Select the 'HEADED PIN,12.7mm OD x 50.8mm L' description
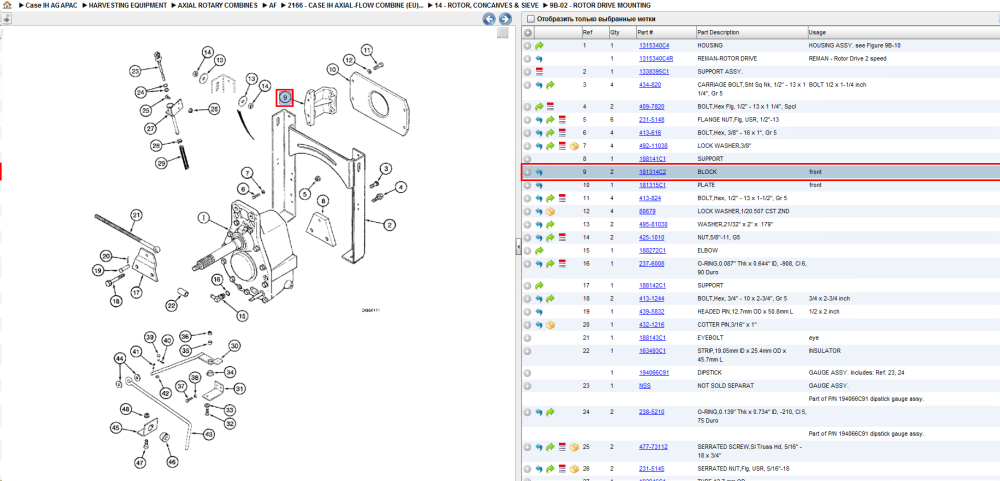 point(746,312)
